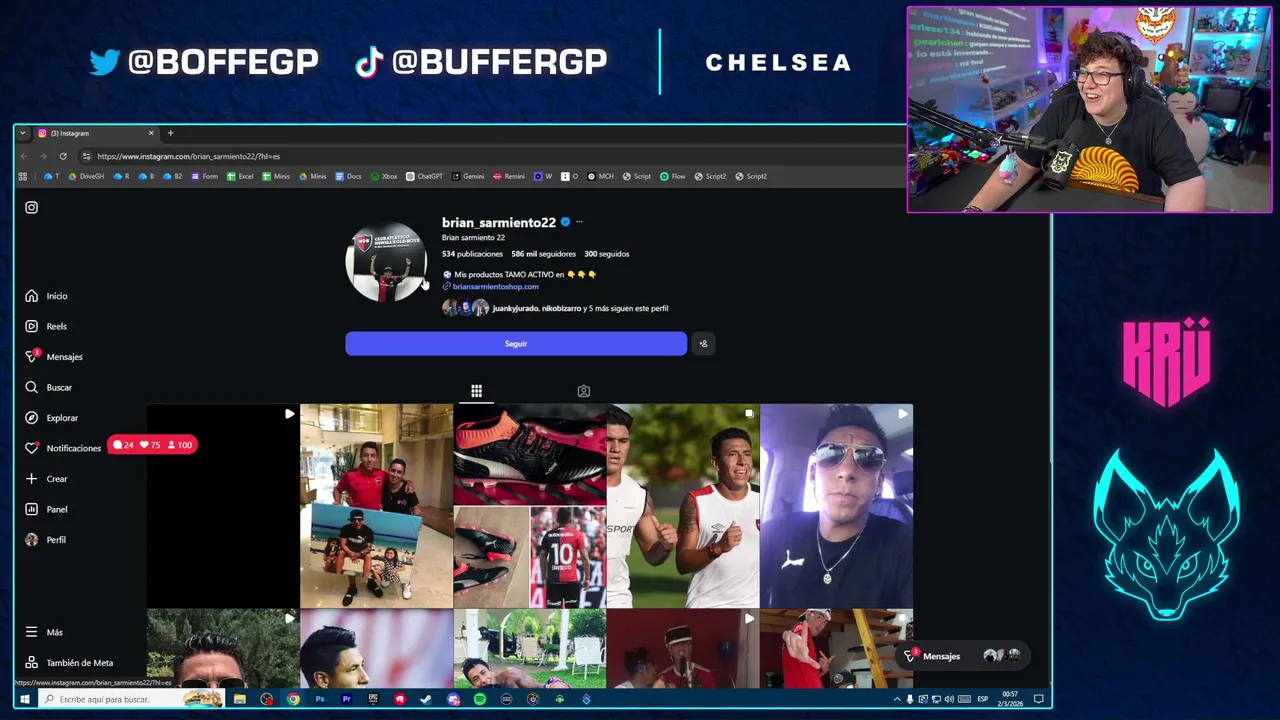This screenshot has height=720, width=1280.
Task: Click 586 mil seguidores count
Action: pyautogui.click(x=543, y=254)
